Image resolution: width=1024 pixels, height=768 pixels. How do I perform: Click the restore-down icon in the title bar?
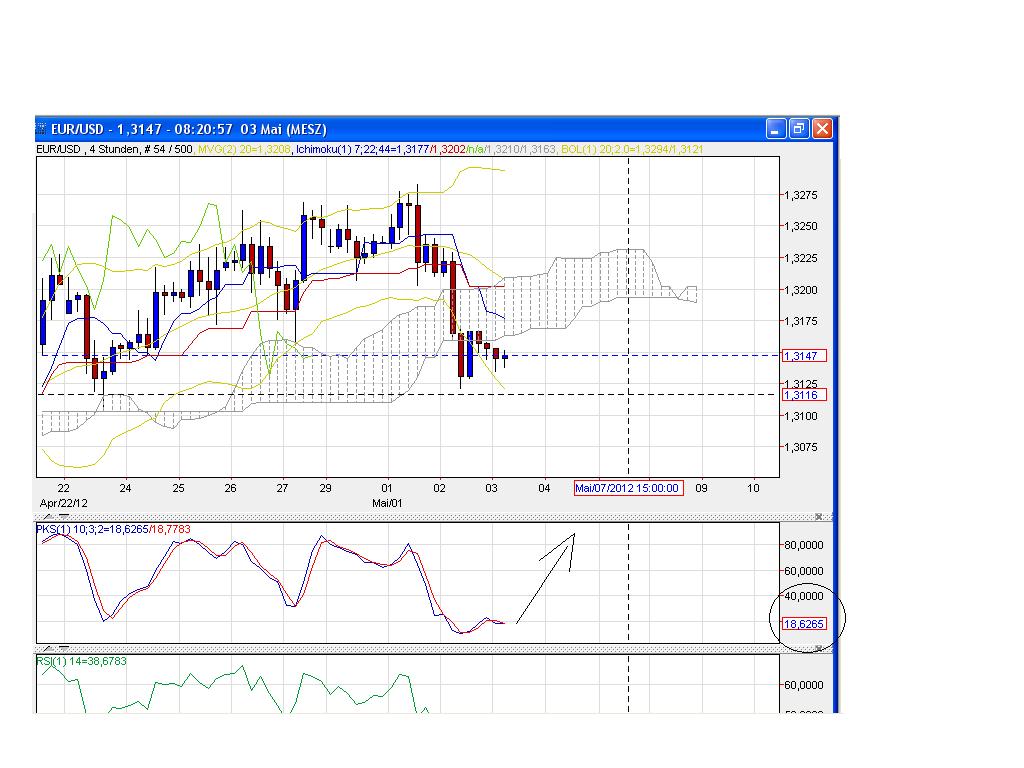(797, 129)
